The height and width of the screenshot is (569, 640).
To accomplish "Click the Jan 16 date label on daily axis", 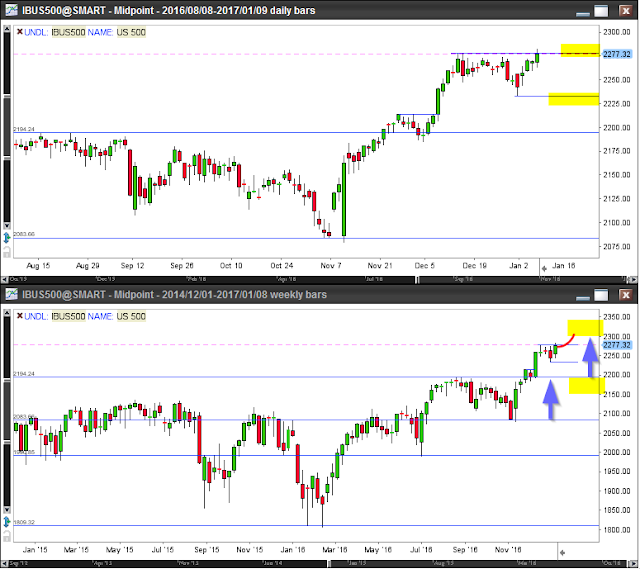I will click(x=563, y=266).
